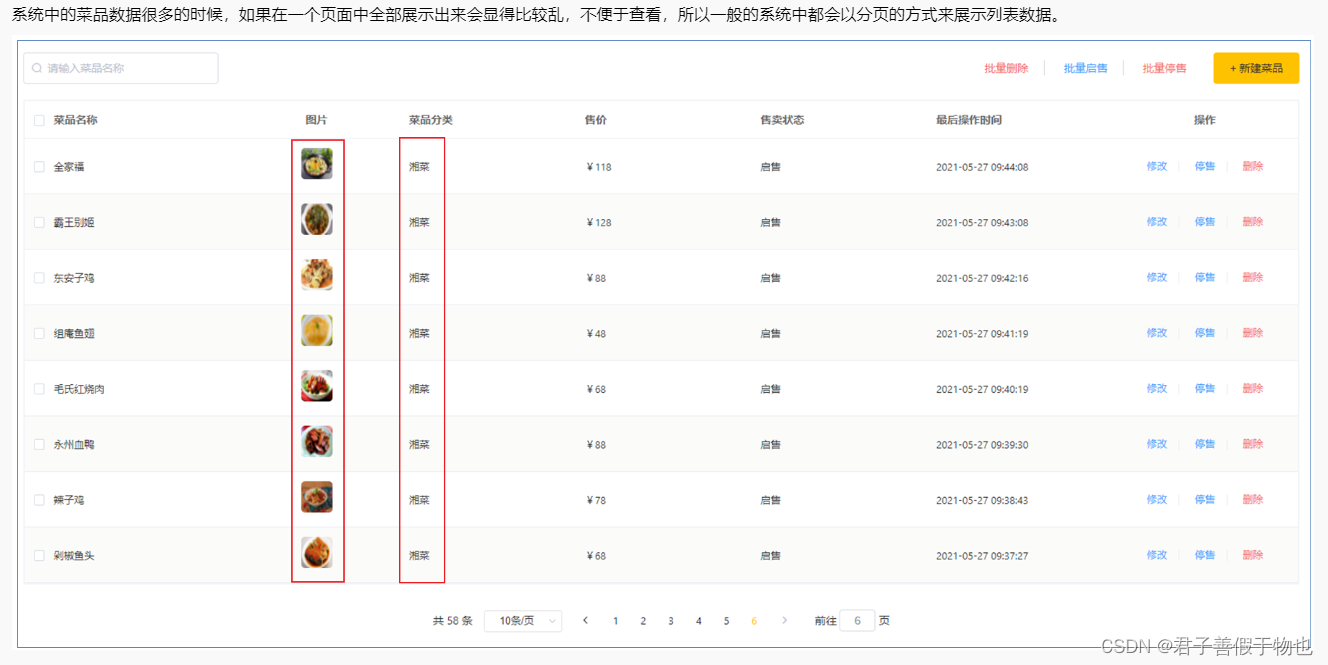Viewport: 1328px width, 665px height.
Task: Click the 批量启售 link
Action: 1085,68
